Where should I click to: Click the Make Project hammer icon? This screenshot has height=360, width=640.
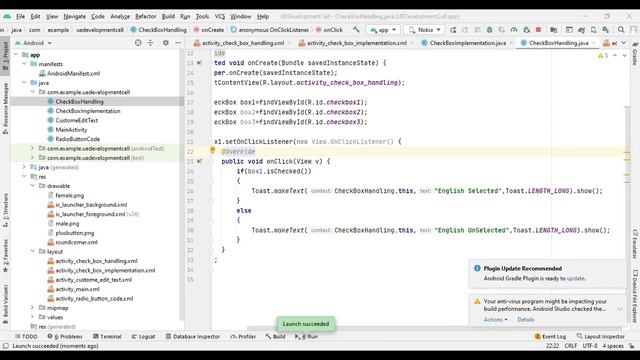356,30
